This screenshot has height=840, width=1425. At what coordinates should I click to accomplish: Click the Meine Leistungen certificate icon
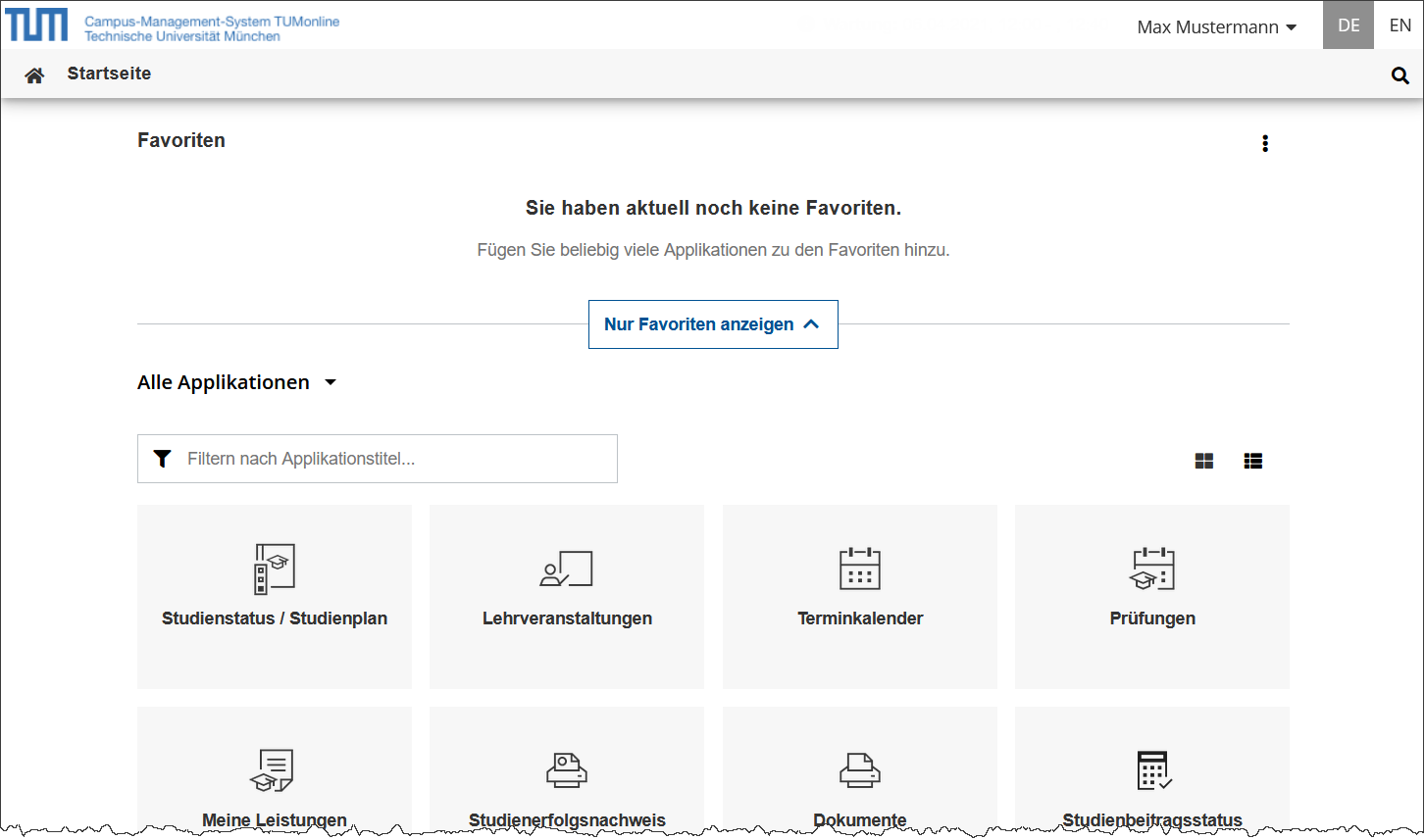(x=273, y=770)
